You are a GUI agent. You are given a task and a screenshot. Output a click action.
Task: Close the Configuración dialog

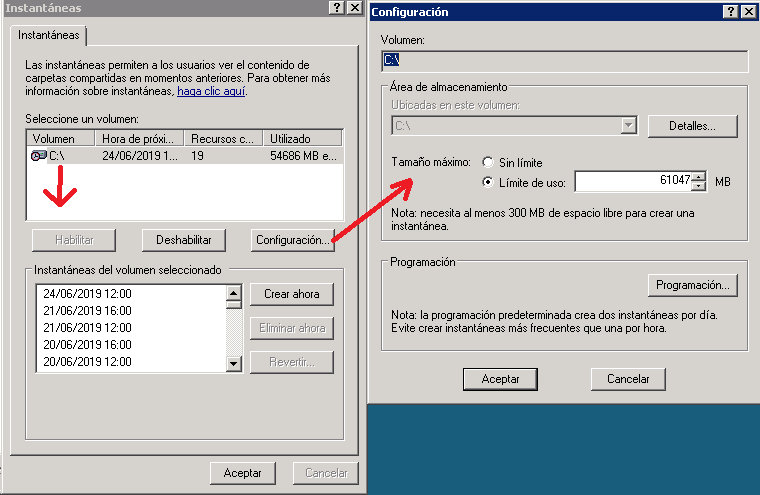click(749, 12)
